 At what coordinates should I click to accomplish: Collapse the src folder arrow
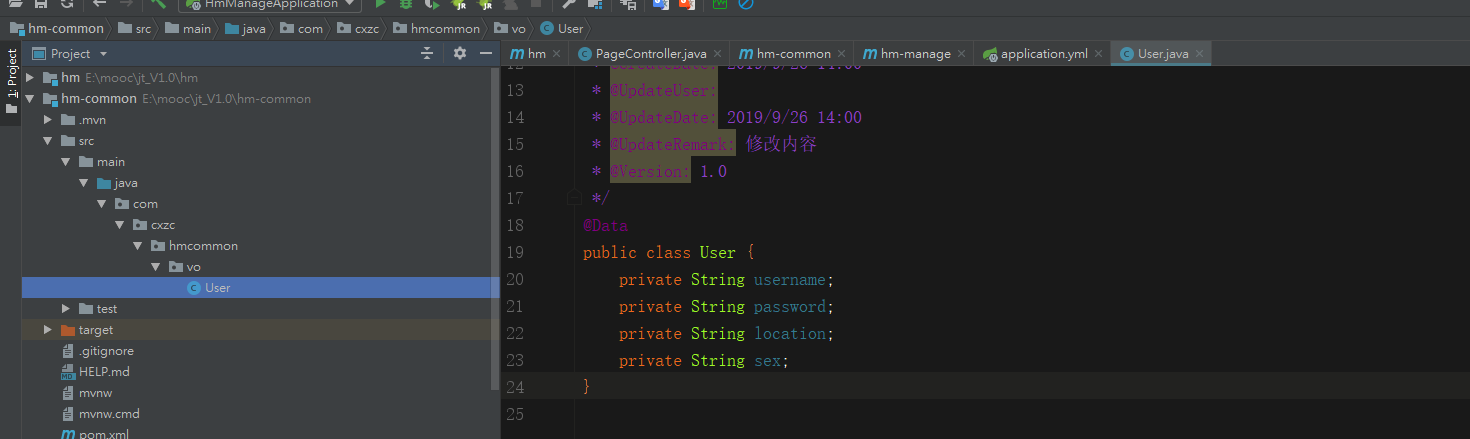point(47,141)
